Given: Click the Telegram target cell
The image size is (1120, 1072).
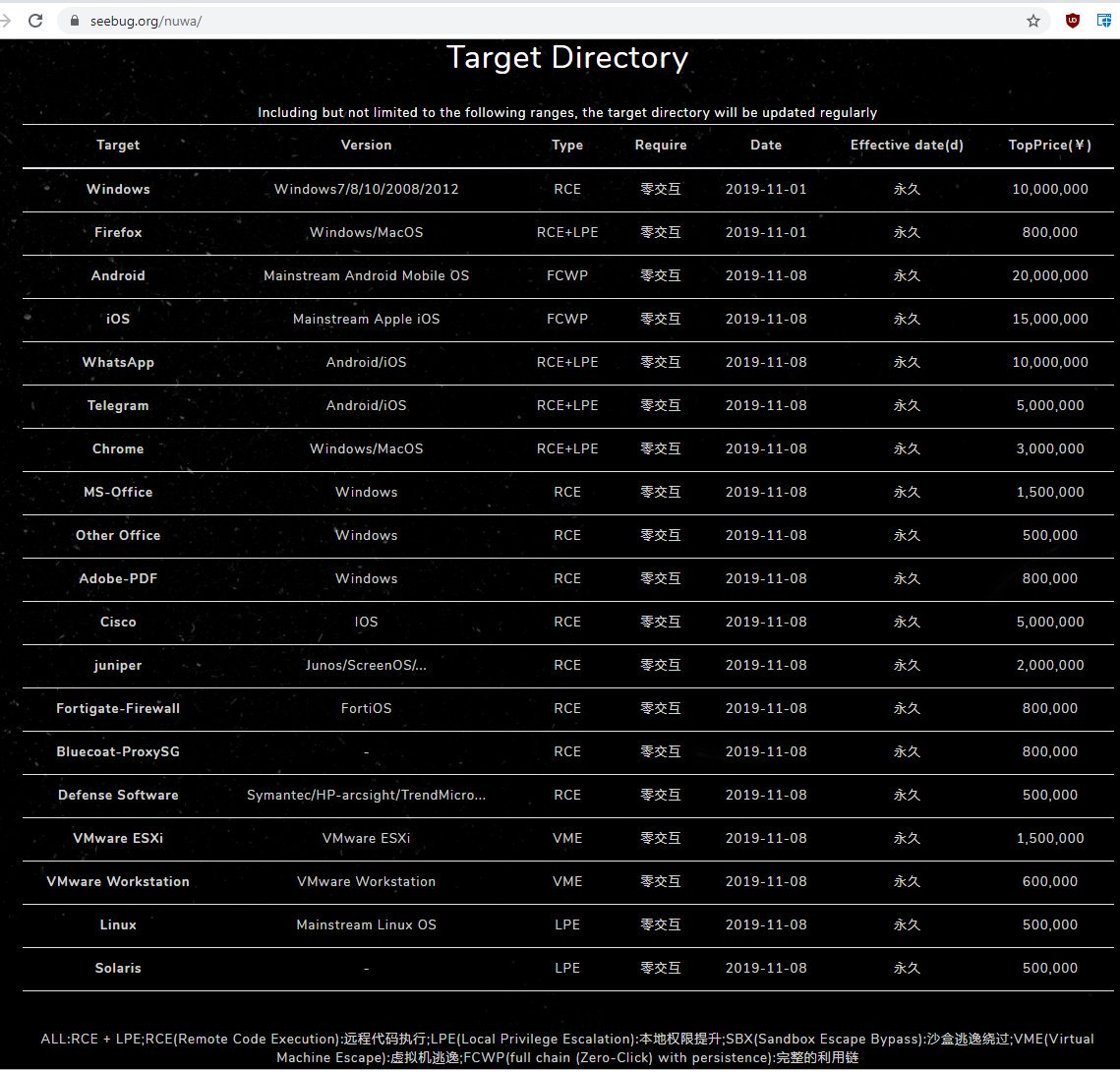Looking at the screenshot, I should click(118, 405).
